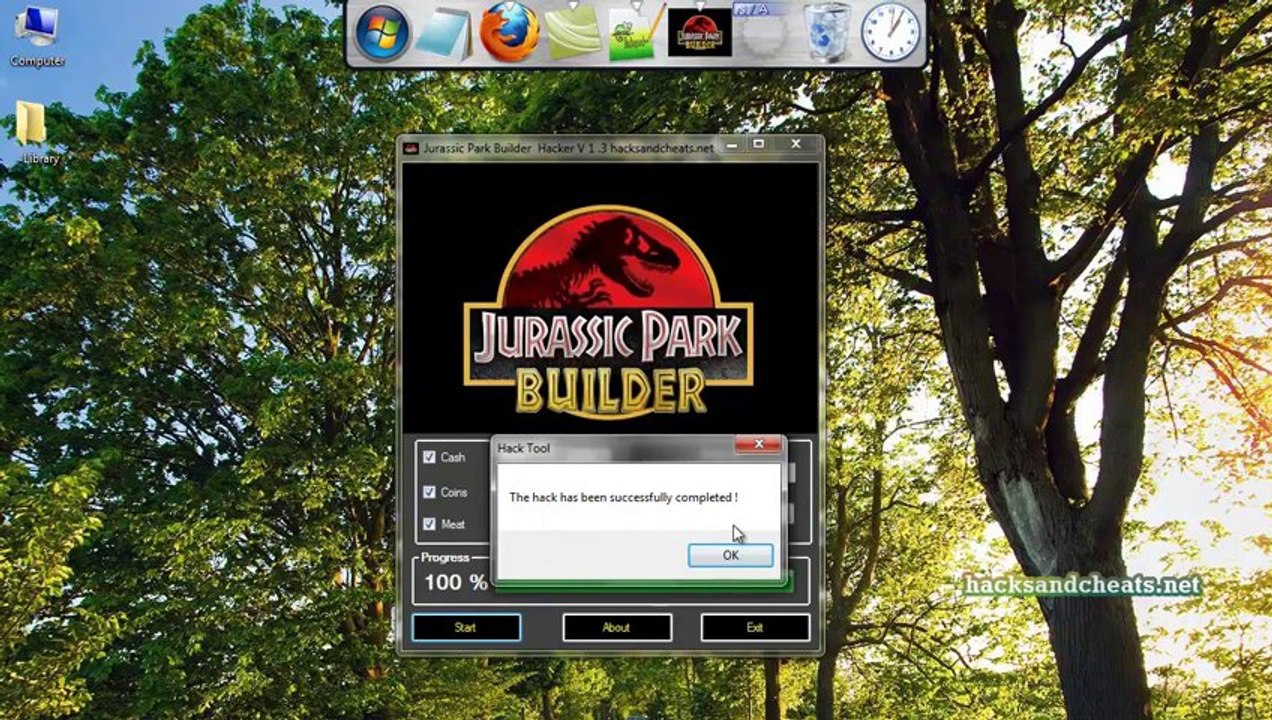Click the green notes icon in dock

pos(573,33)
